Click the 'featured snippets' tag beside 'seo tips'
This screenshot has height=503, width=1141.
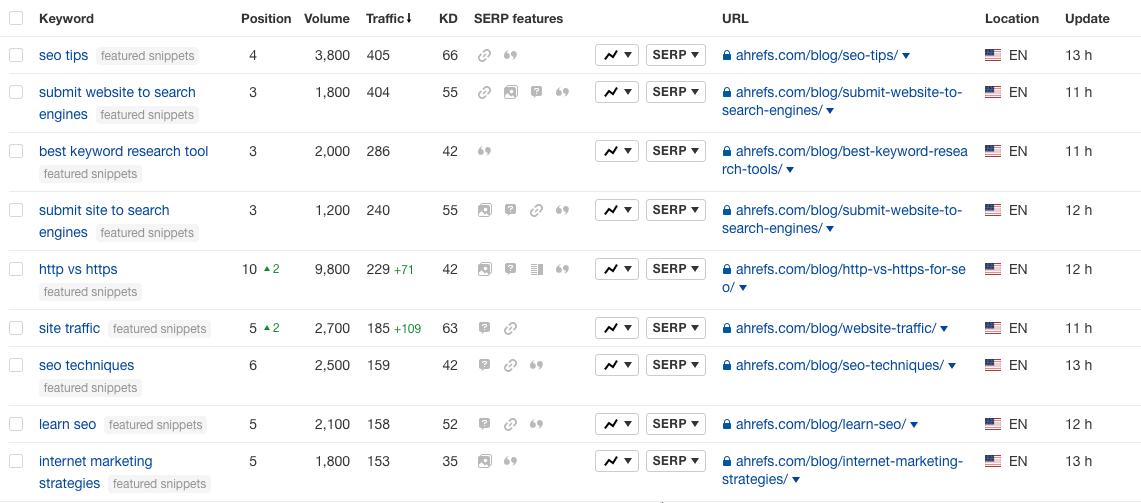(148, 56)
